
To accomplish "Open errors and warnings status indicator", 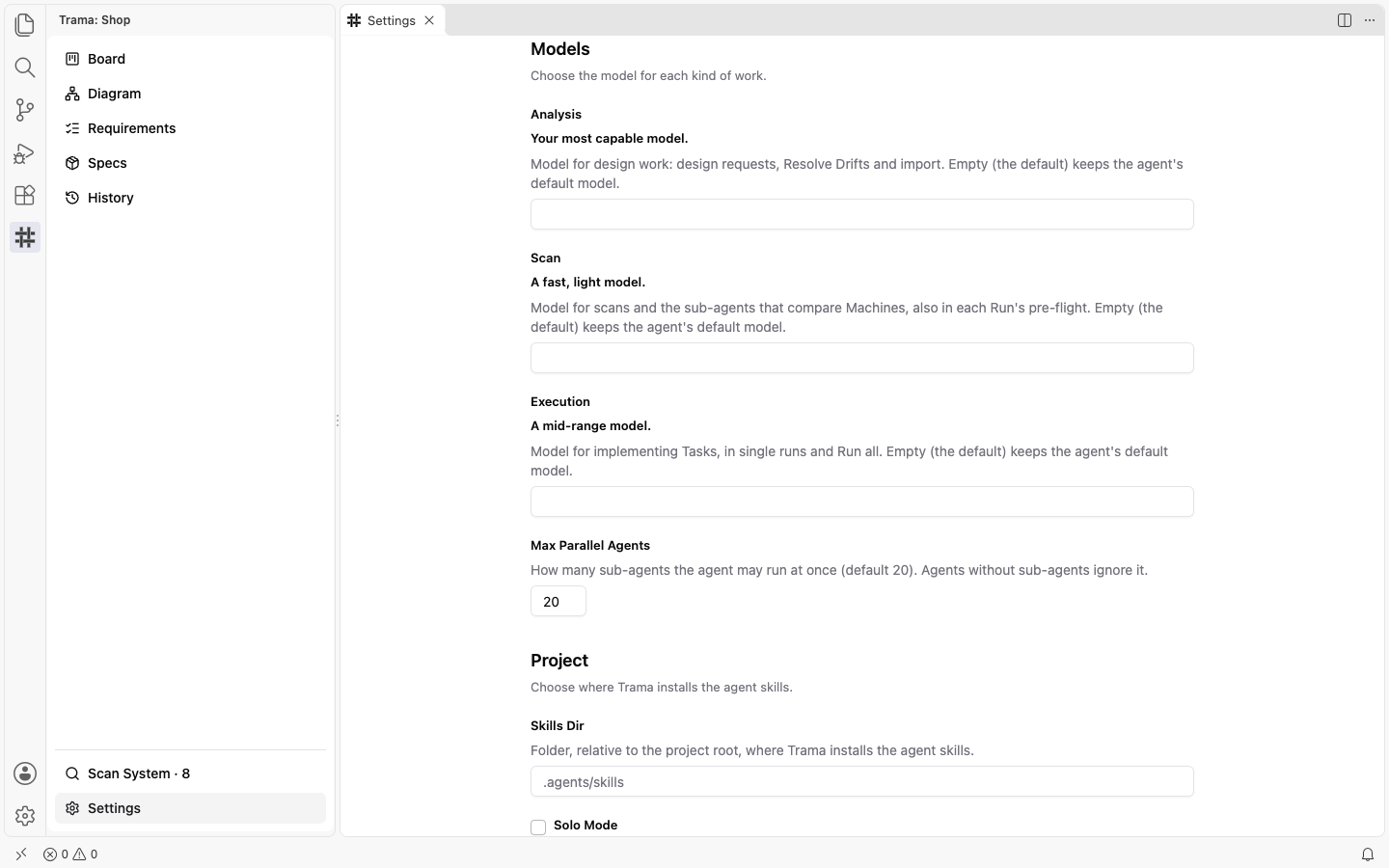I will [x=70, y=854].
